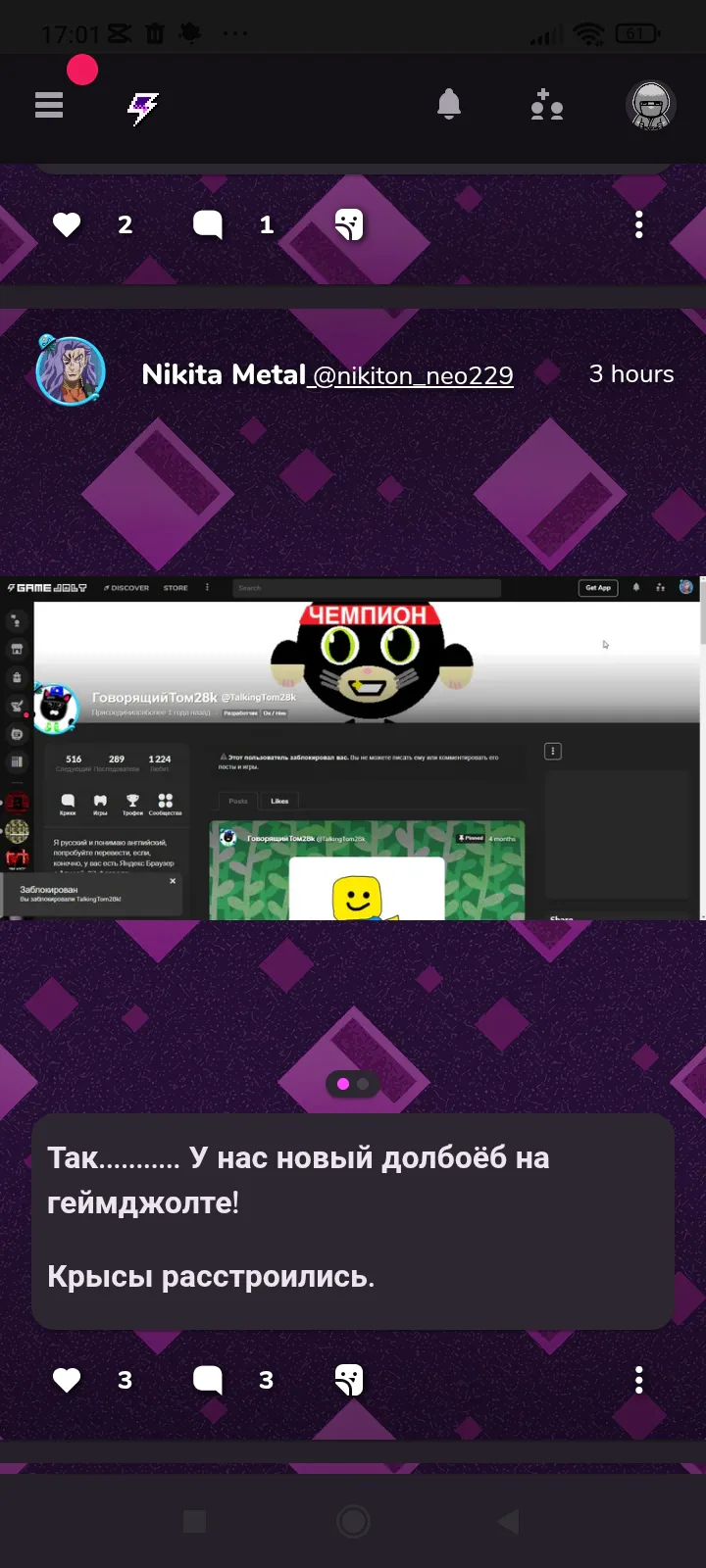Tap the 'Крысы расстроились.' post text
The width and height of the screenshot is (706, 1568).
211,1277
